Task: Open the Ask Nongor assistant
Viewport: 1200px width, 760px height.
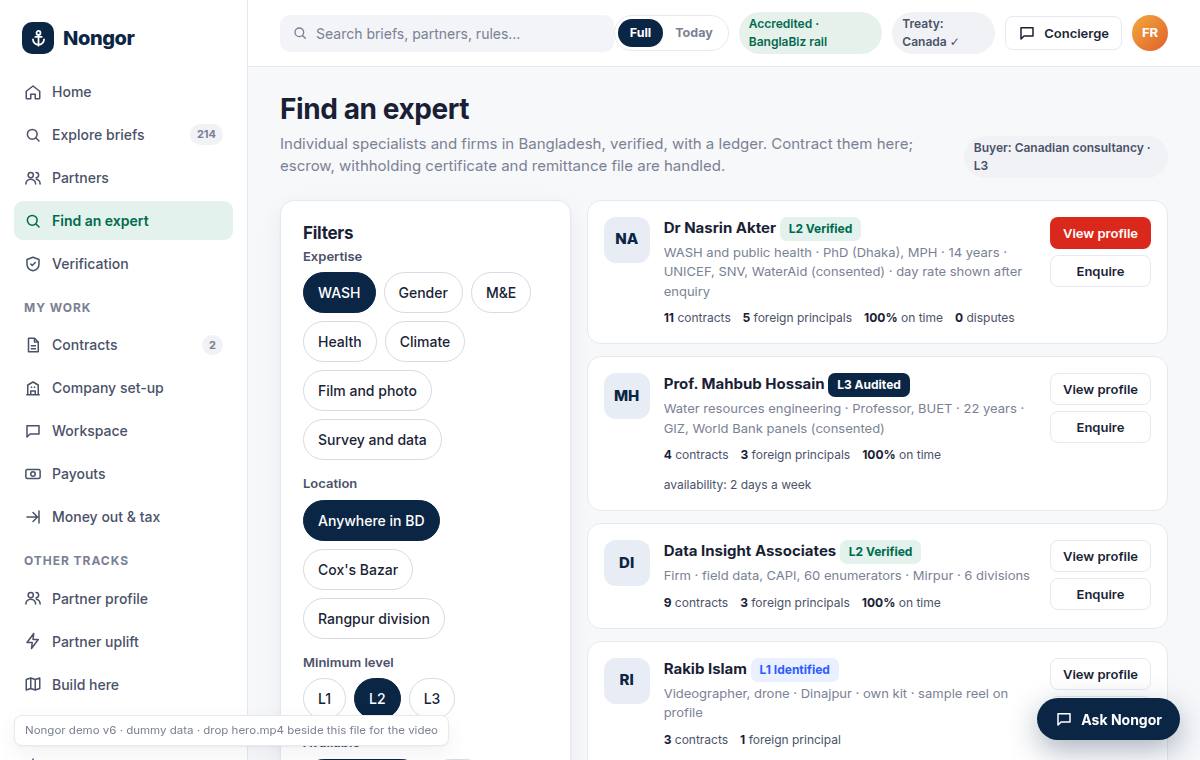Action: [x=1108, y=719]
